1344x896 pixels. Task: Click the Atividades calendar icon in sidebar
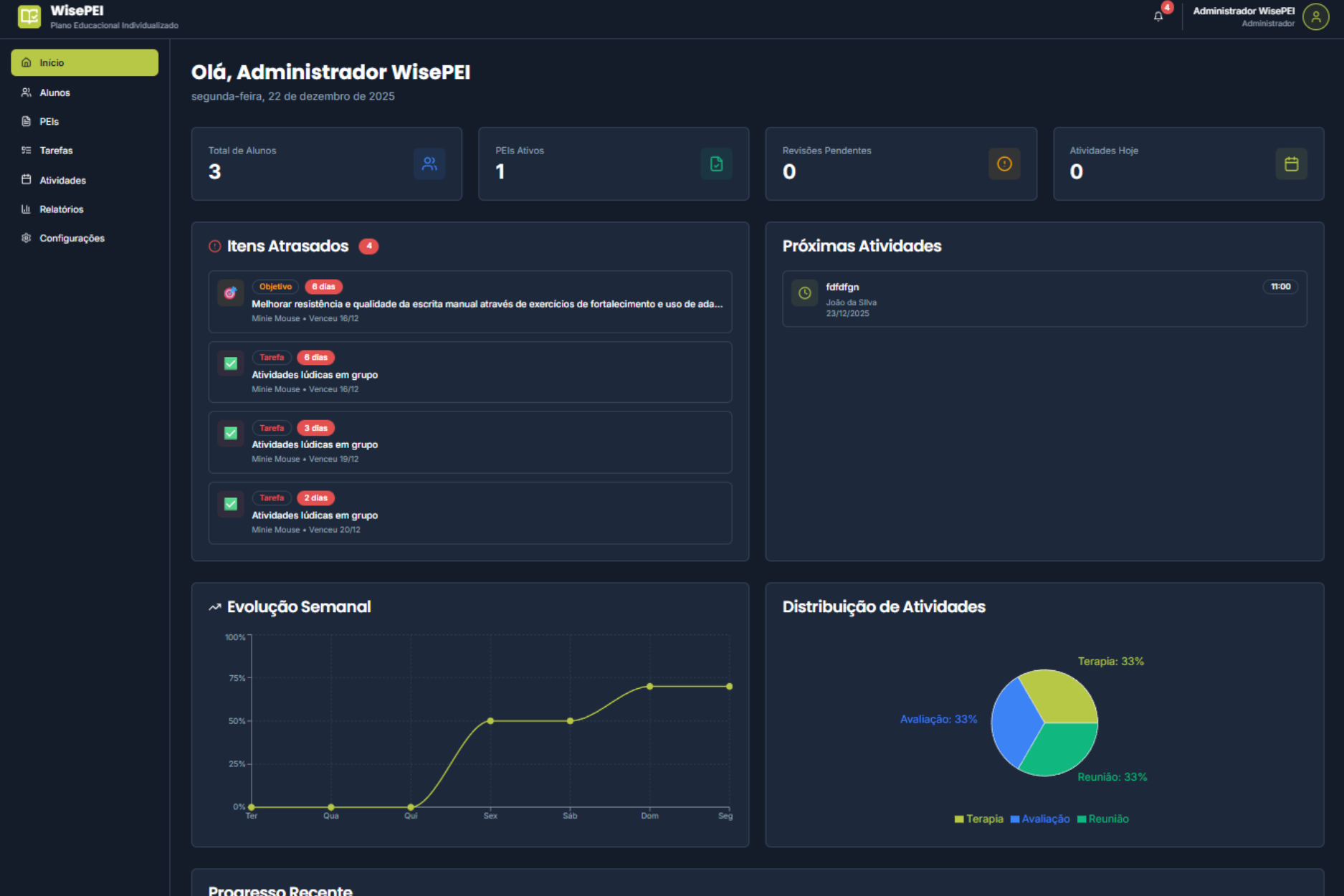click(x=26, y=180)
